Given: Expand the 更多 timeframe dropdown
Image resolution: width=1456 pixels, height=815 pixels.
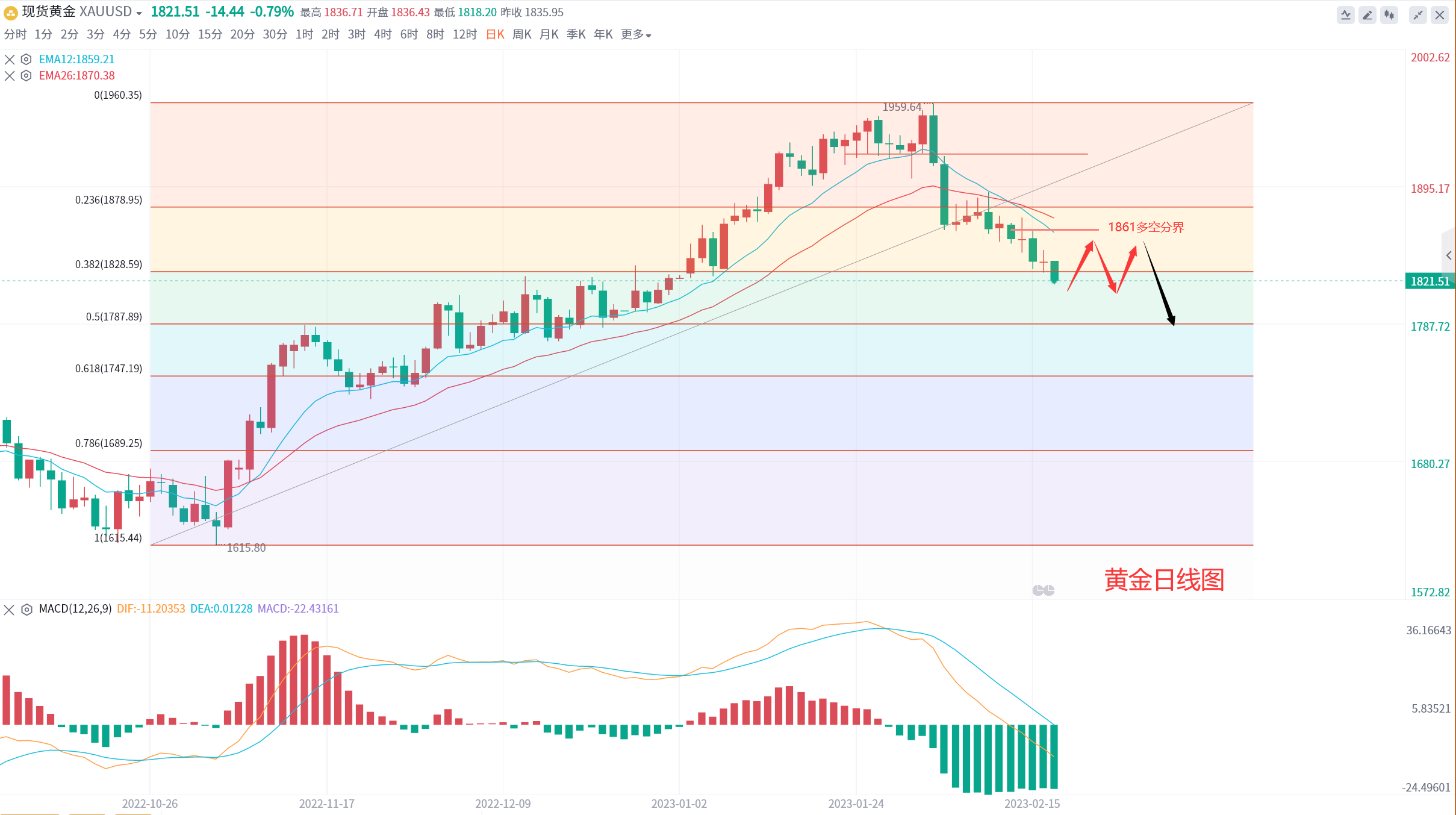Looking at the screenshot, I should coord(636,34).
